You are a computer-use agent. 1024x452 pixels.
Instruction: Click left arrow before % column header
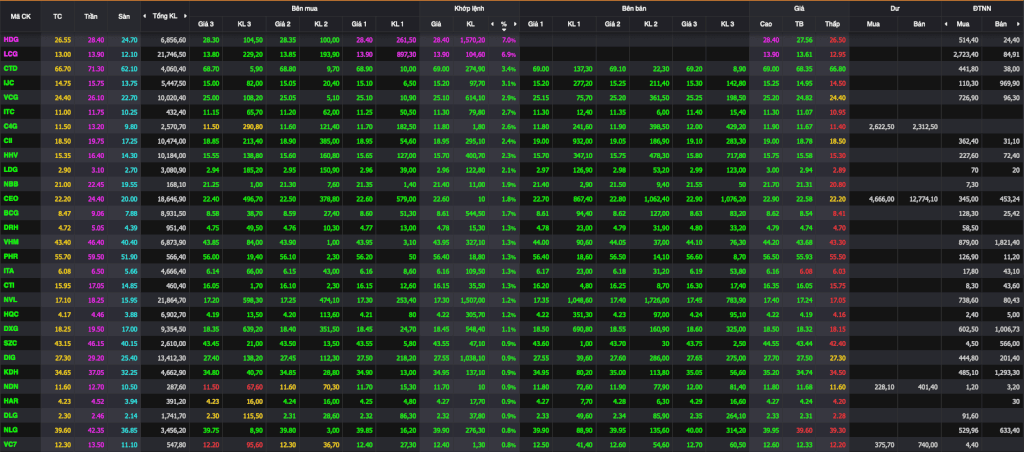(x=492, y=24)
